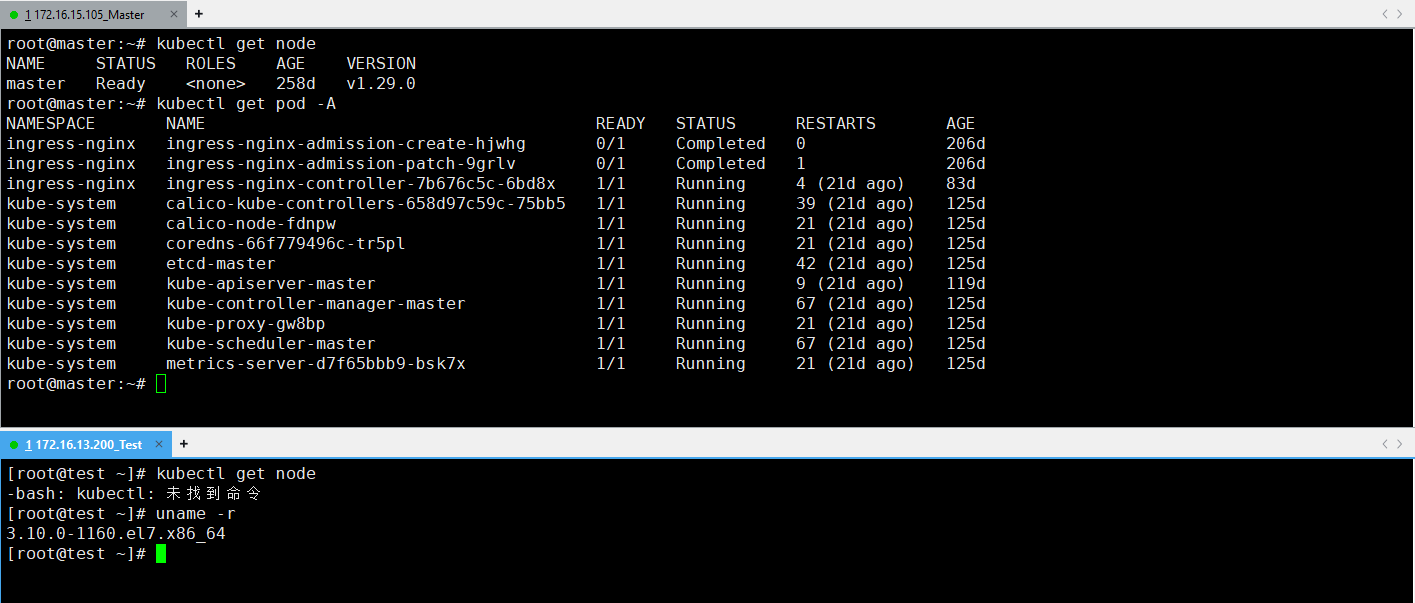Click '0/1' ready value in the admission-patch row
1415x603 pixels.
(x=611, y=164)
